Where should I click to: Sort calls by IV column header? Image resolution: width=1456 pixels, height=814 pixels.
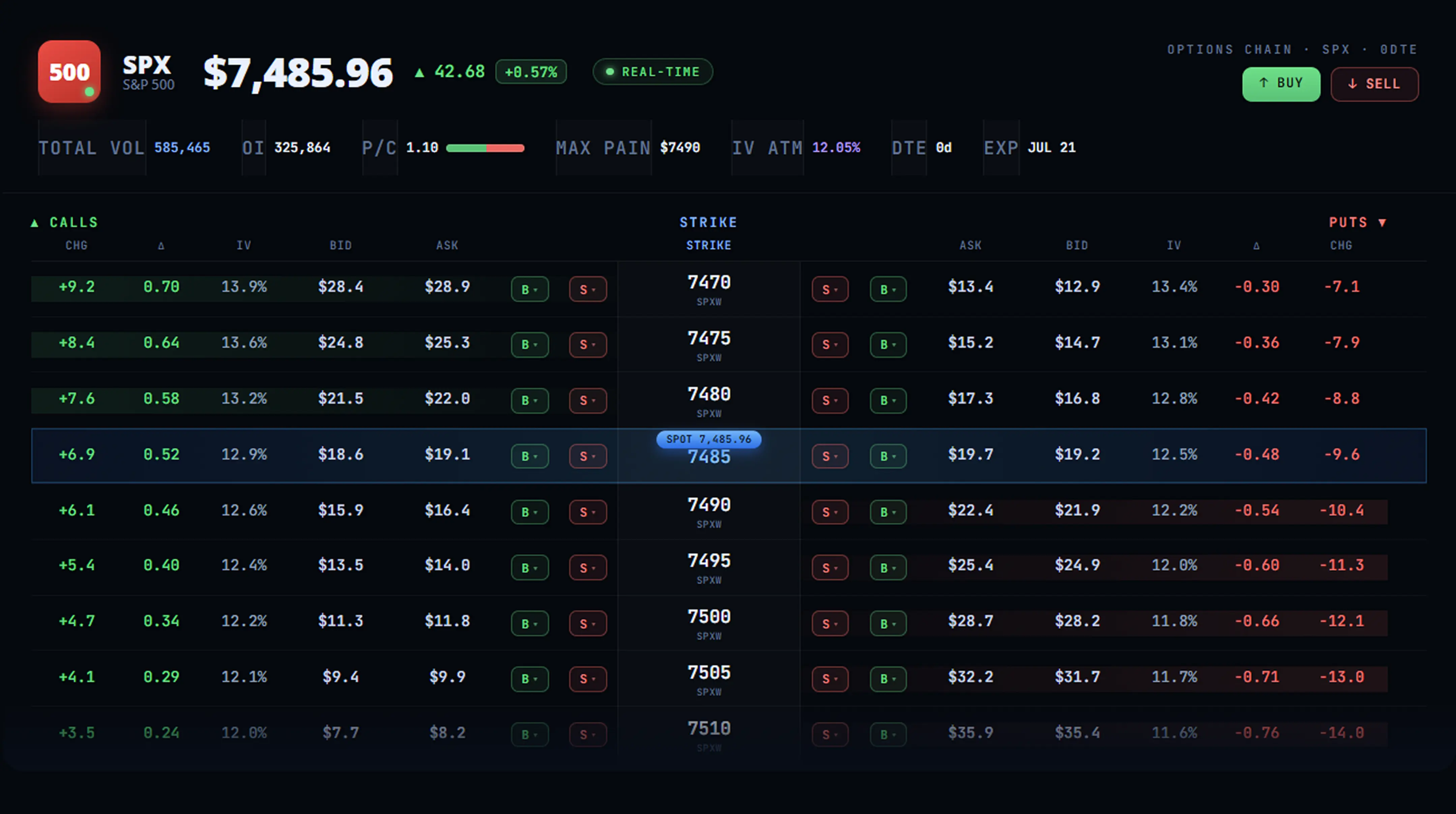(244, 246)
